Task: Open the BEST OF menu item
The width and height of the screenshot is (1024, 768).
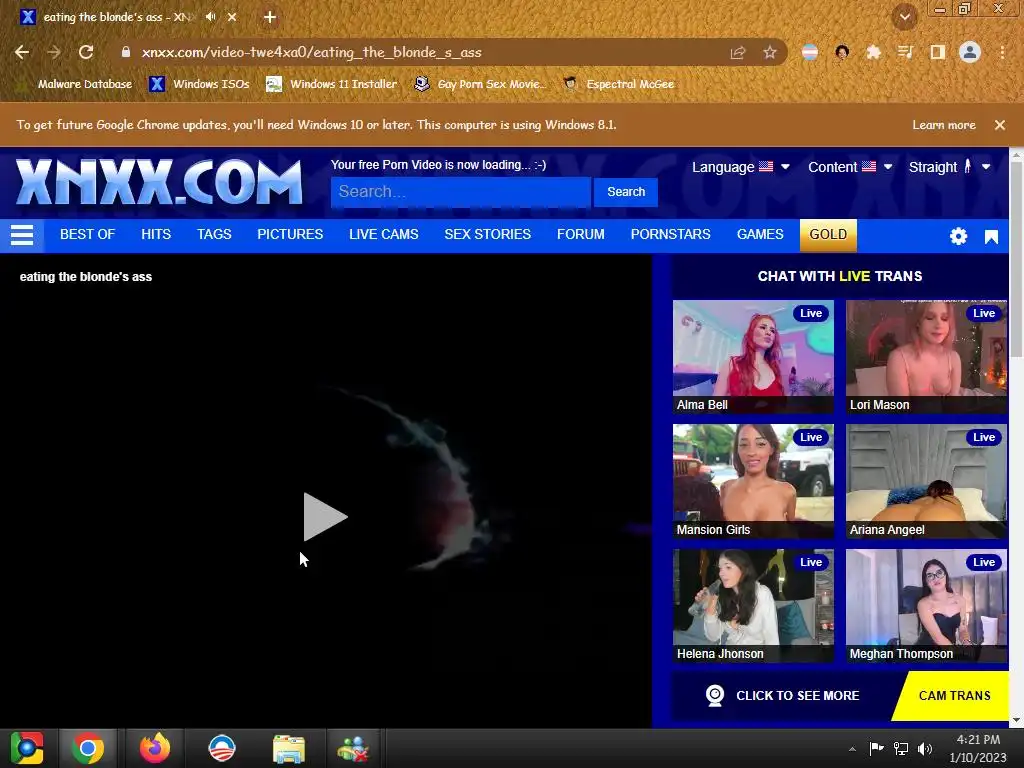Action: pyautogui.click(x=88, y=234)
